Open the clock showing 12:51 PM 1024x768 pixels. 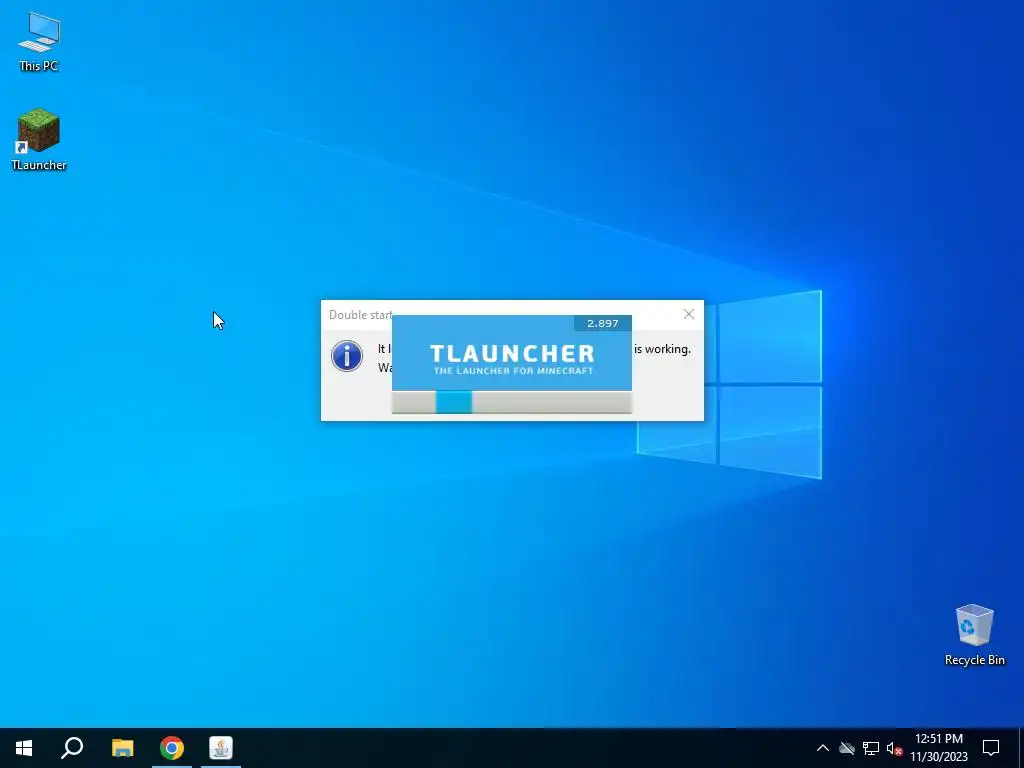938,748
